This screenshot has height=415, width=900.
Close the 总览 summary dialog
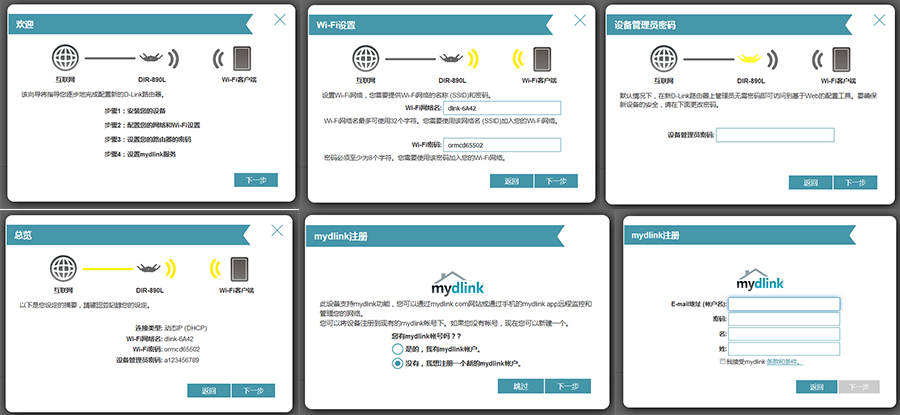click(x=277, y=230)
